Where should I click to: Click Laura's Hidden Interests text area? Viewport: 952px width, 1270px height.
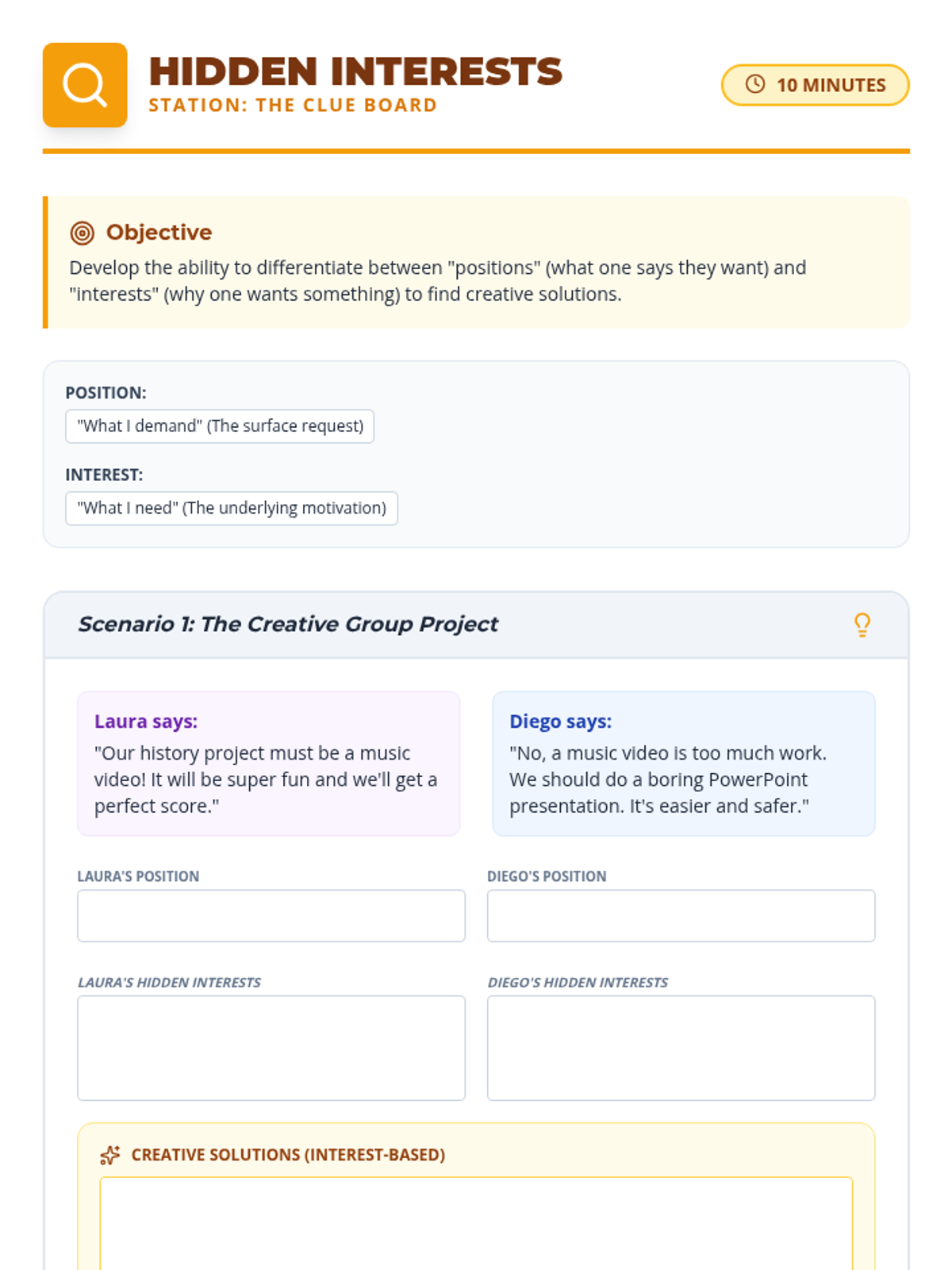[x=271, y=1048]
